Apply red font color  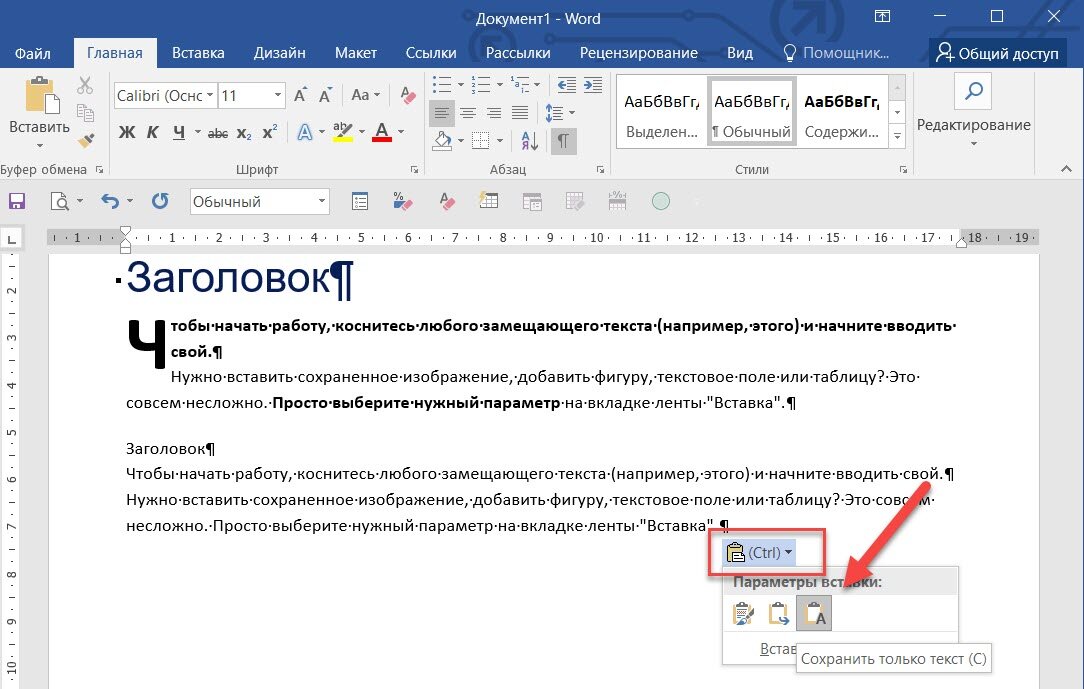(x=382, y=132)
